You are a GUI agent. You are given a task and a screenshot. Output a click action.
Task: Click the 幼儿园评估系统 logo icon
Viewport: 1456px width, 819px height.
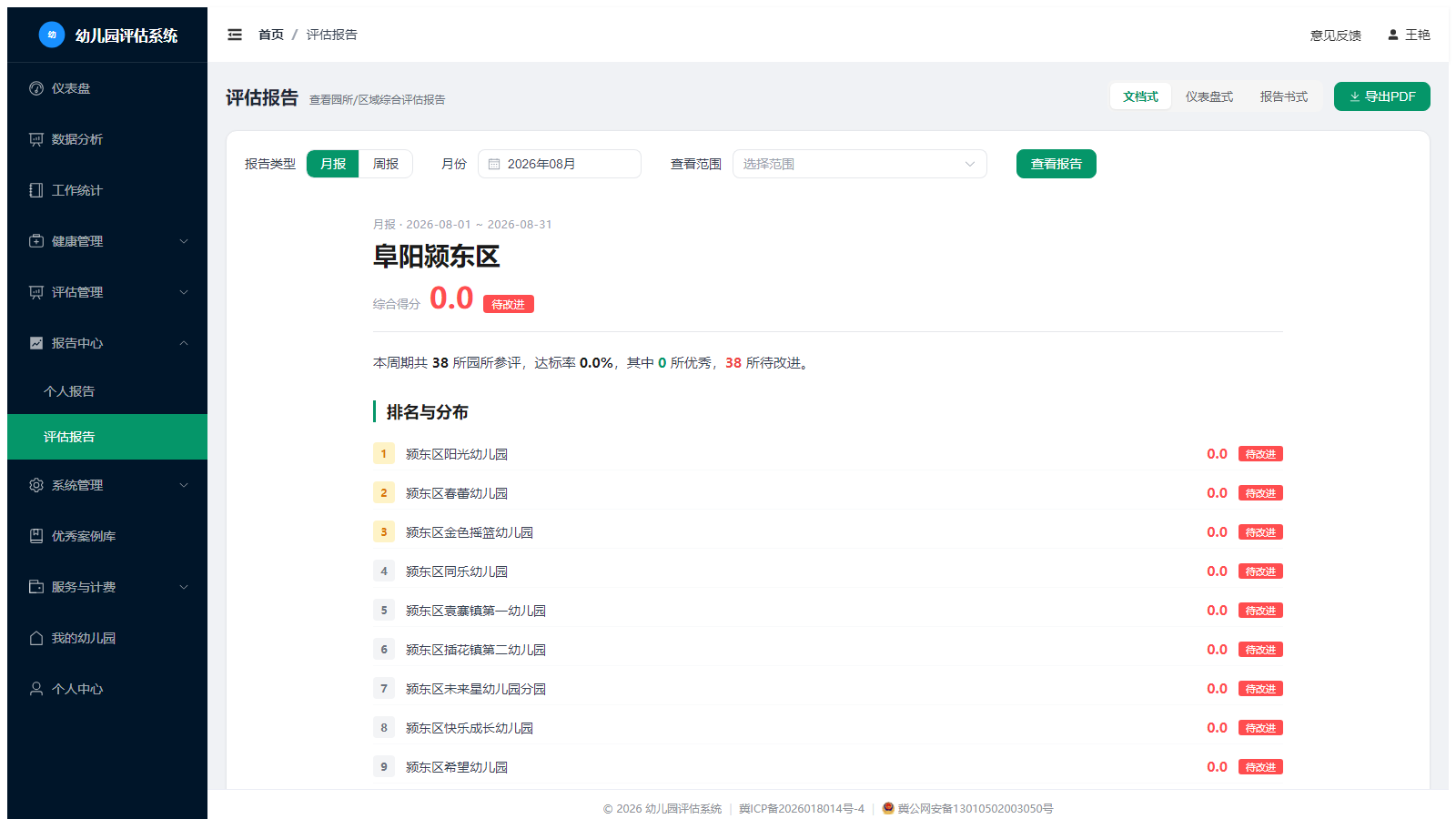coord(52,35)
